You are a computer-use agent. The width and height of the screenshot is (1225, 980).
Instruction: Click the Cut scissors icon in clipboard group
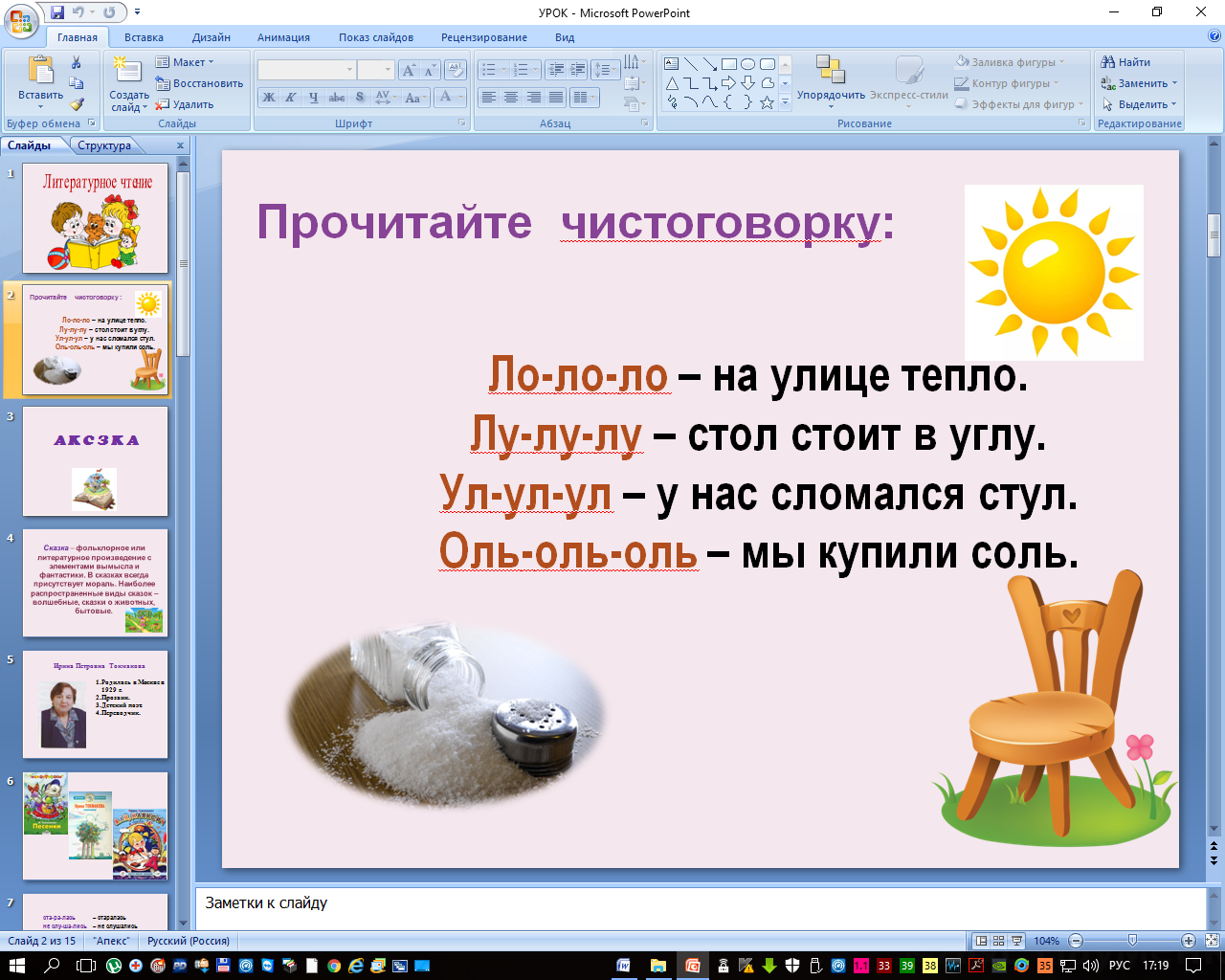(x=77, y=62)
